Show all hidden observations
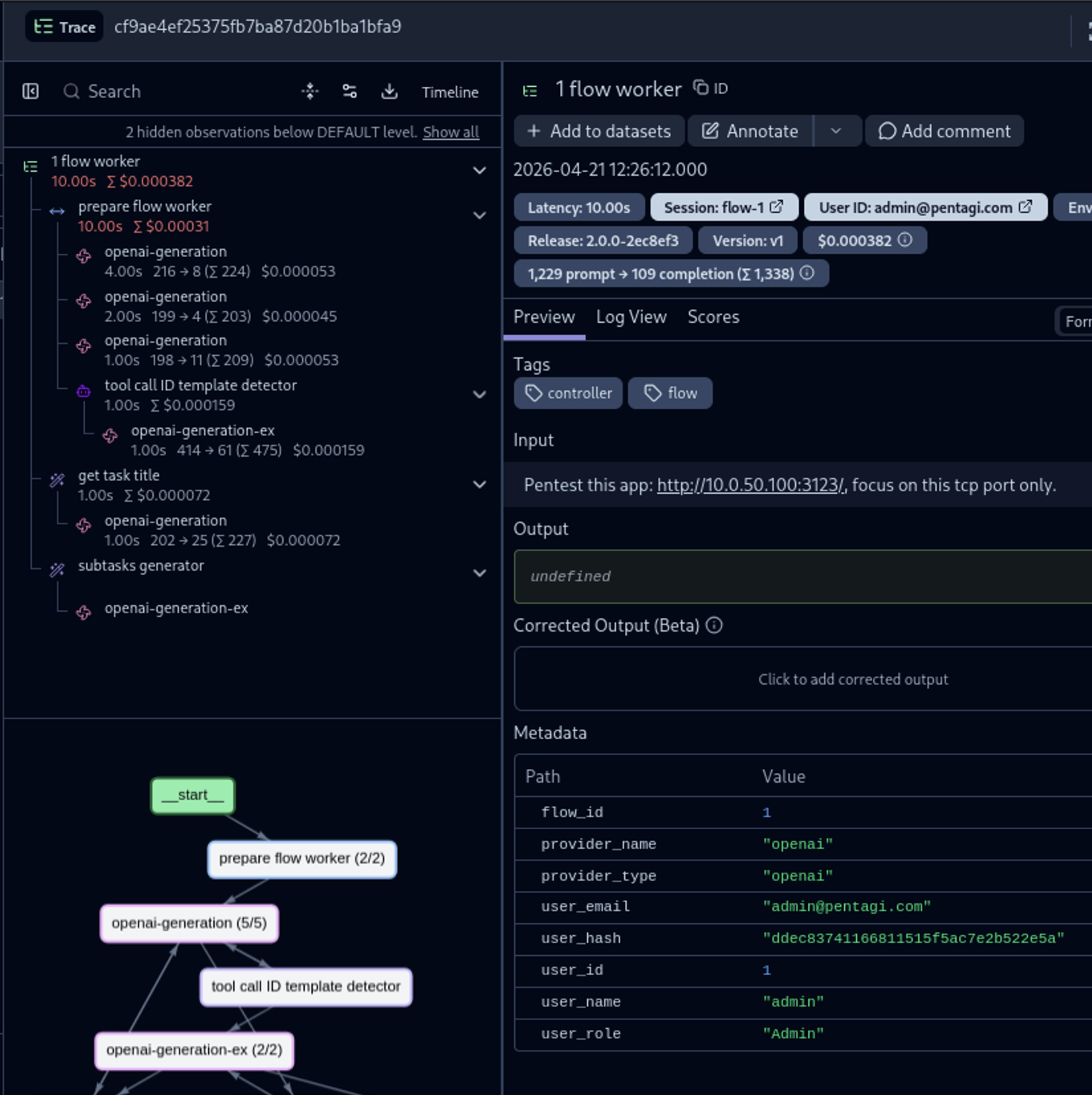 [x=451, y=133]
